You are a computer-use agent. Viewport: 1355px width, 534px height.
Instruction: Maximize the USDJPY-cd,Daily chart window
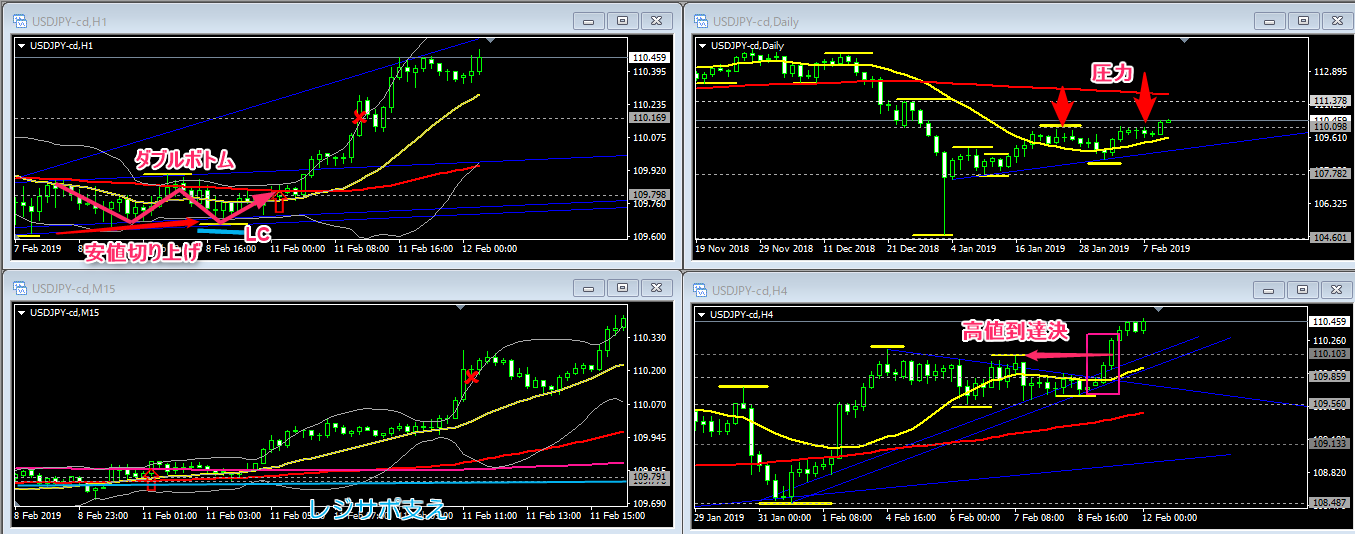(x=1304, y=20)
